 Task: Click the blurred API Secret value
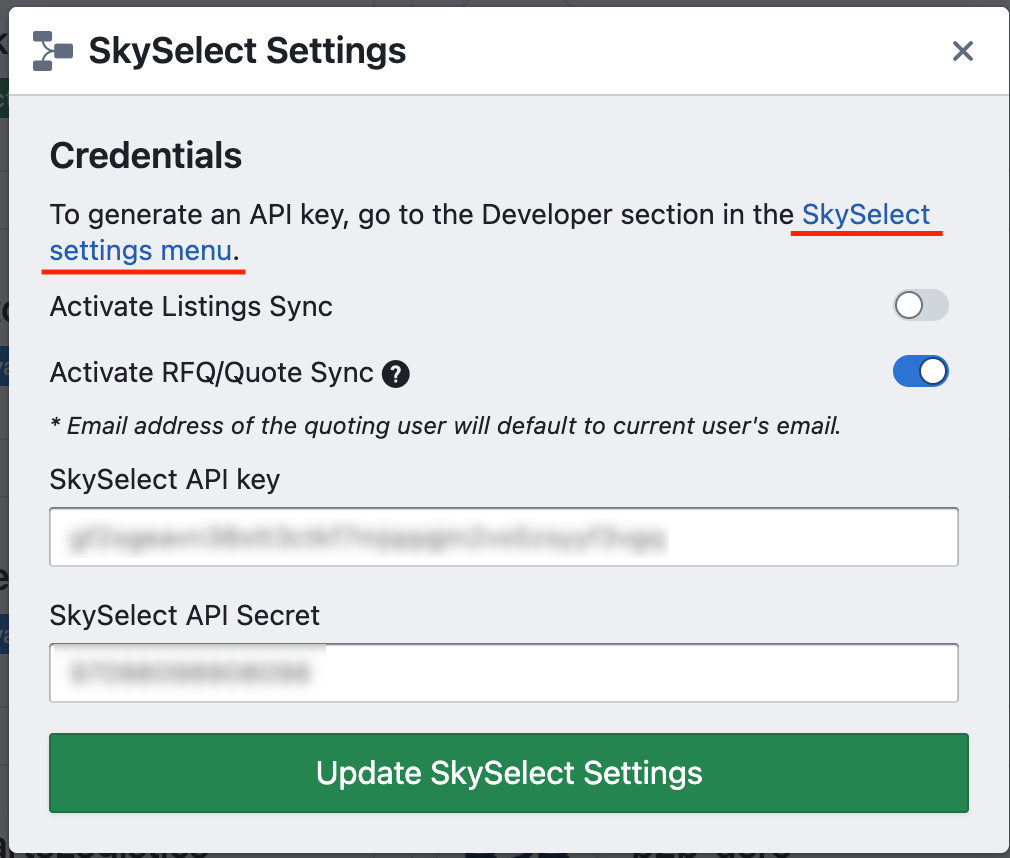coord(188,673)
